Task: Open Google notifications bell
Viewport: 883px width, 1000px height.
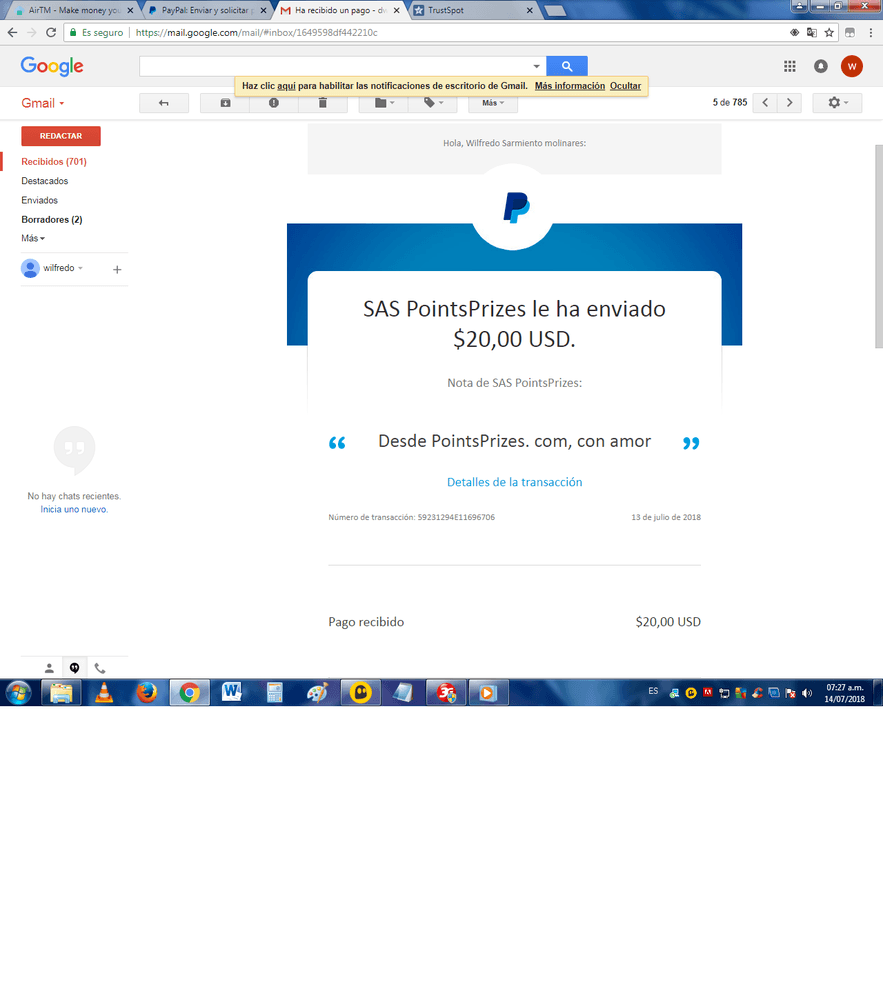Action: (x=821, y=66)
